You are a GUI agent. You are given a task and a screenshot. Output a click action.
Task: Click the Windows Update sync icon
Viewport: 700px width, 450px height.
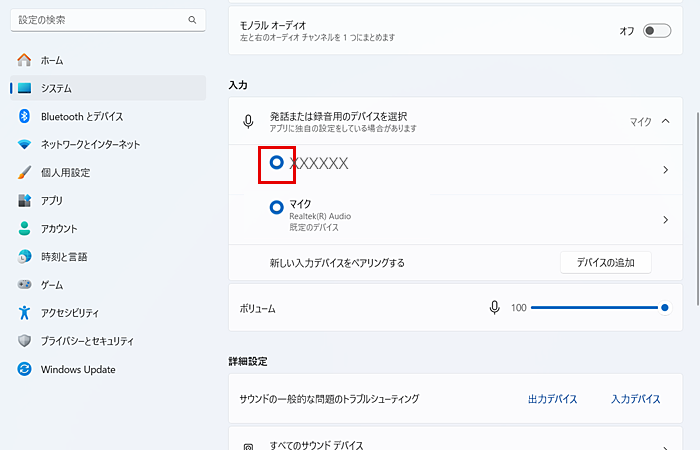(x=24, y=369)
